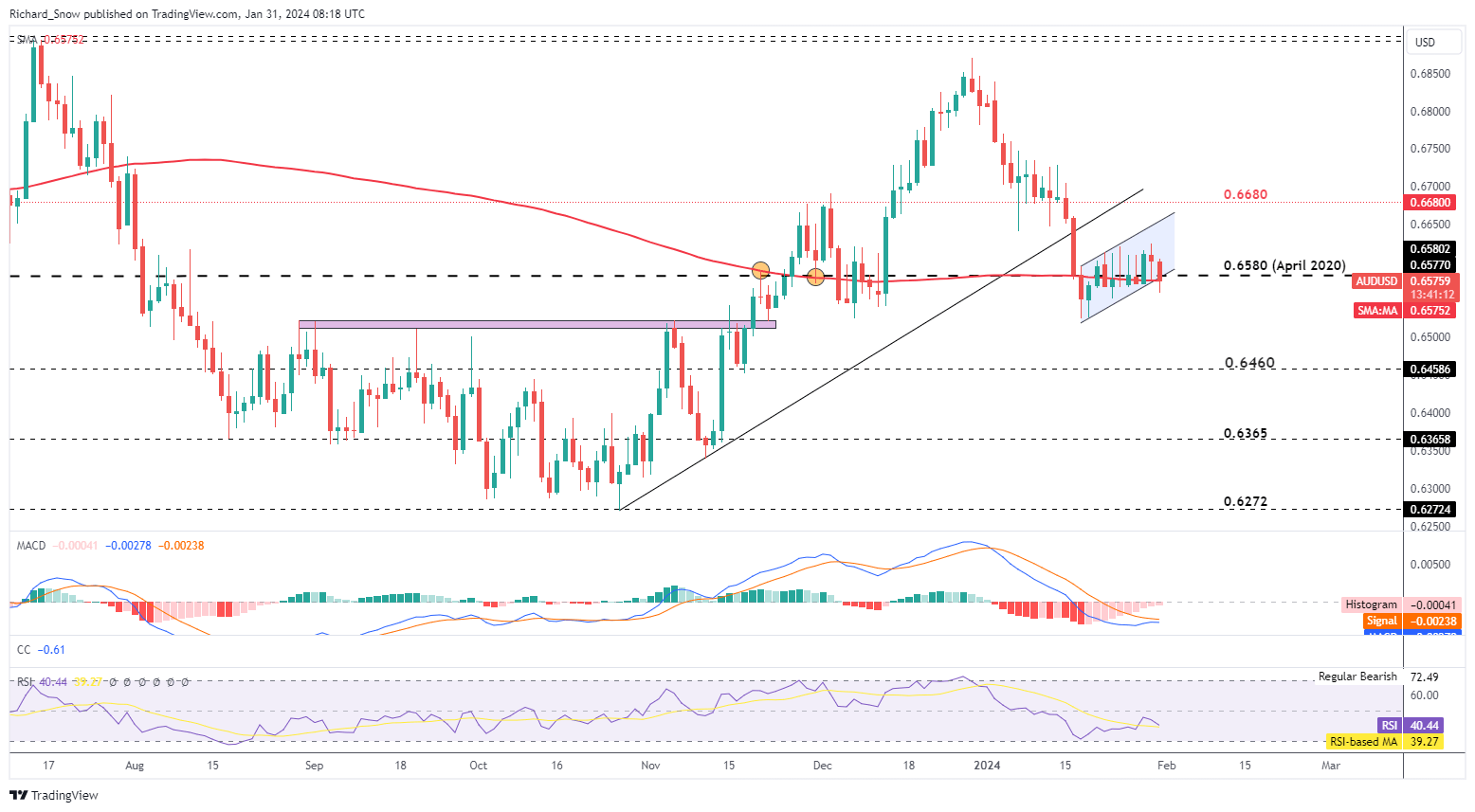Click the Oct label on the time axis

[479, 766]
